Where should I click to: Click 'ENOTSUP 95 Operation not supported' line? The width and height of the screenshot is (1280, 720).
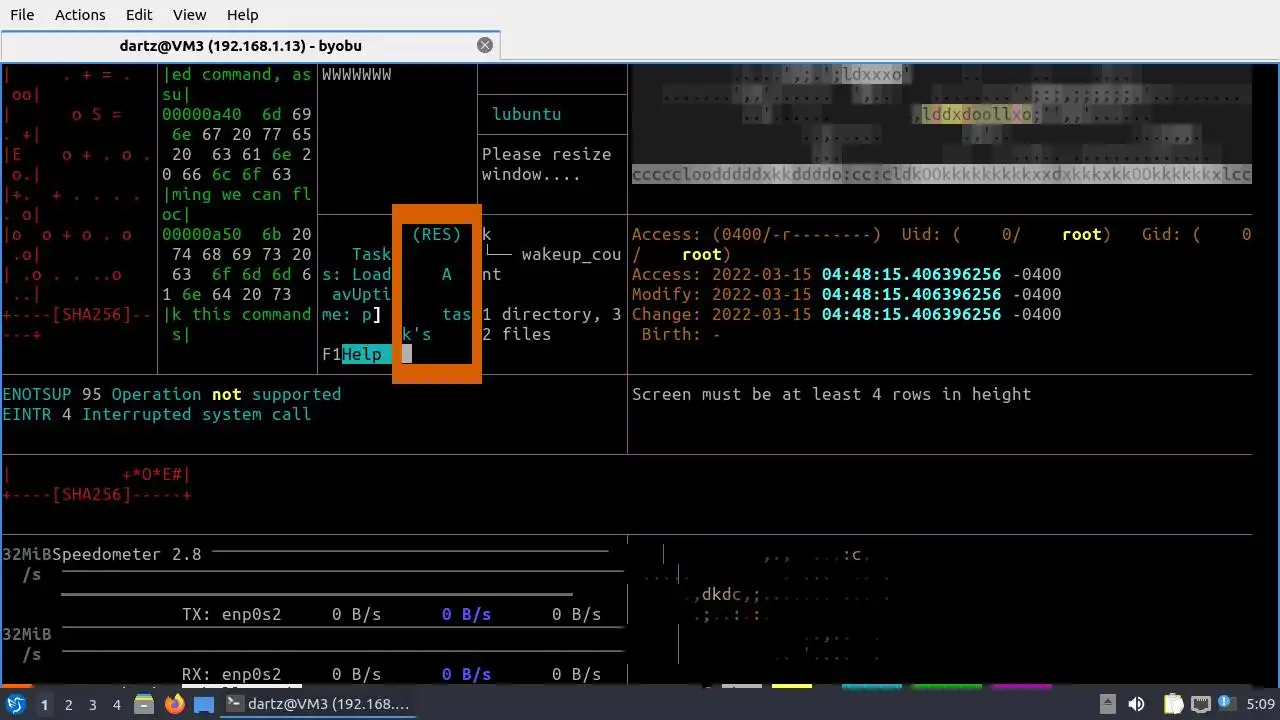point(172,394)
